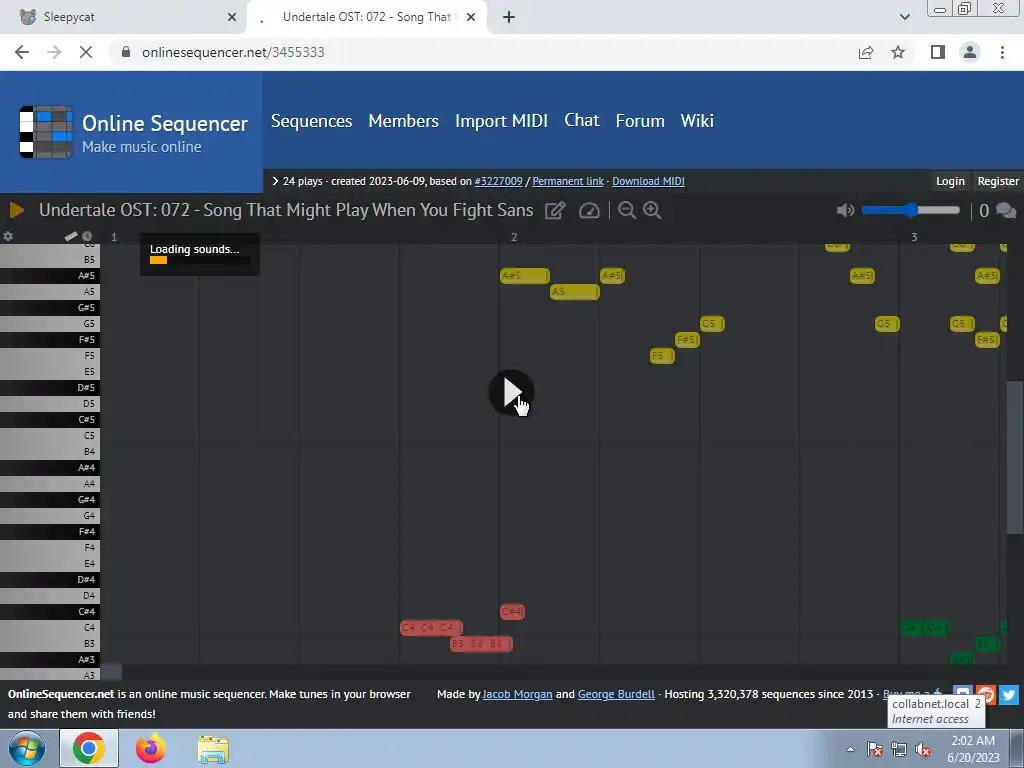Open the Forum page
The height and width of the screenshot is (768, 1024).
tap(640, 121)
